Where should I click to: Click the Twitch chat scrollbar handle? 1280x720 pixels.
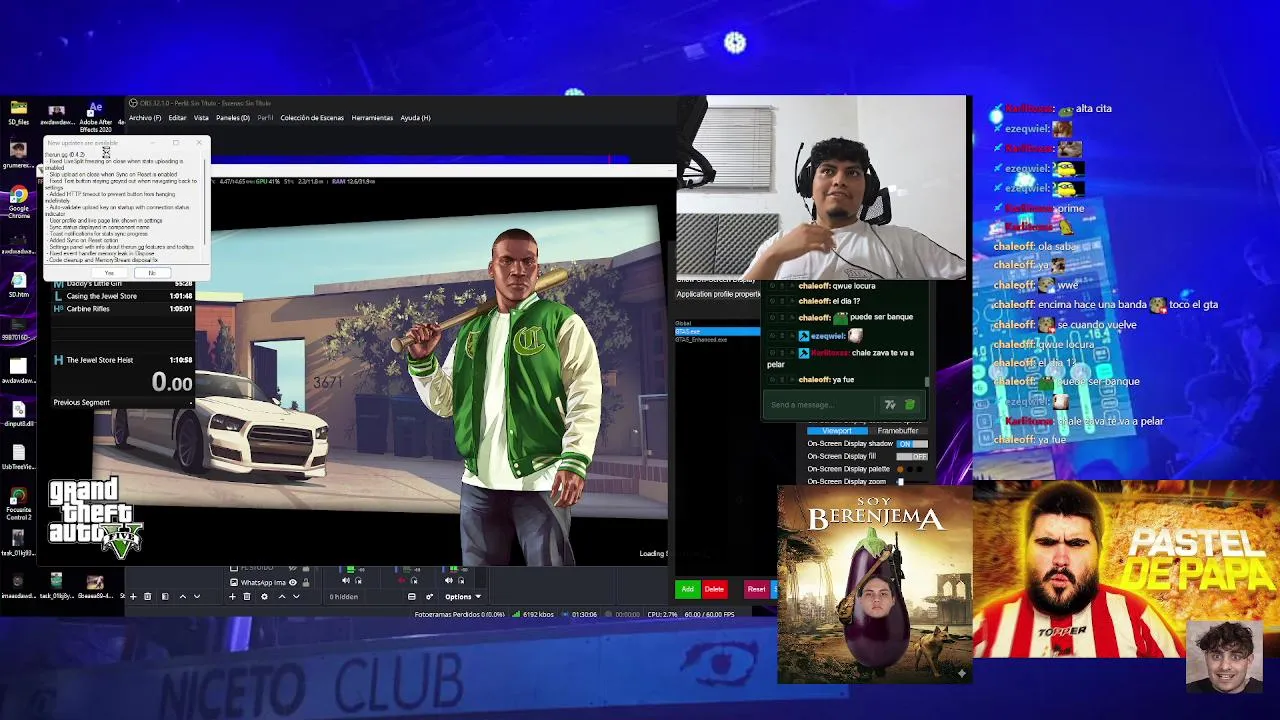[927, 381]
